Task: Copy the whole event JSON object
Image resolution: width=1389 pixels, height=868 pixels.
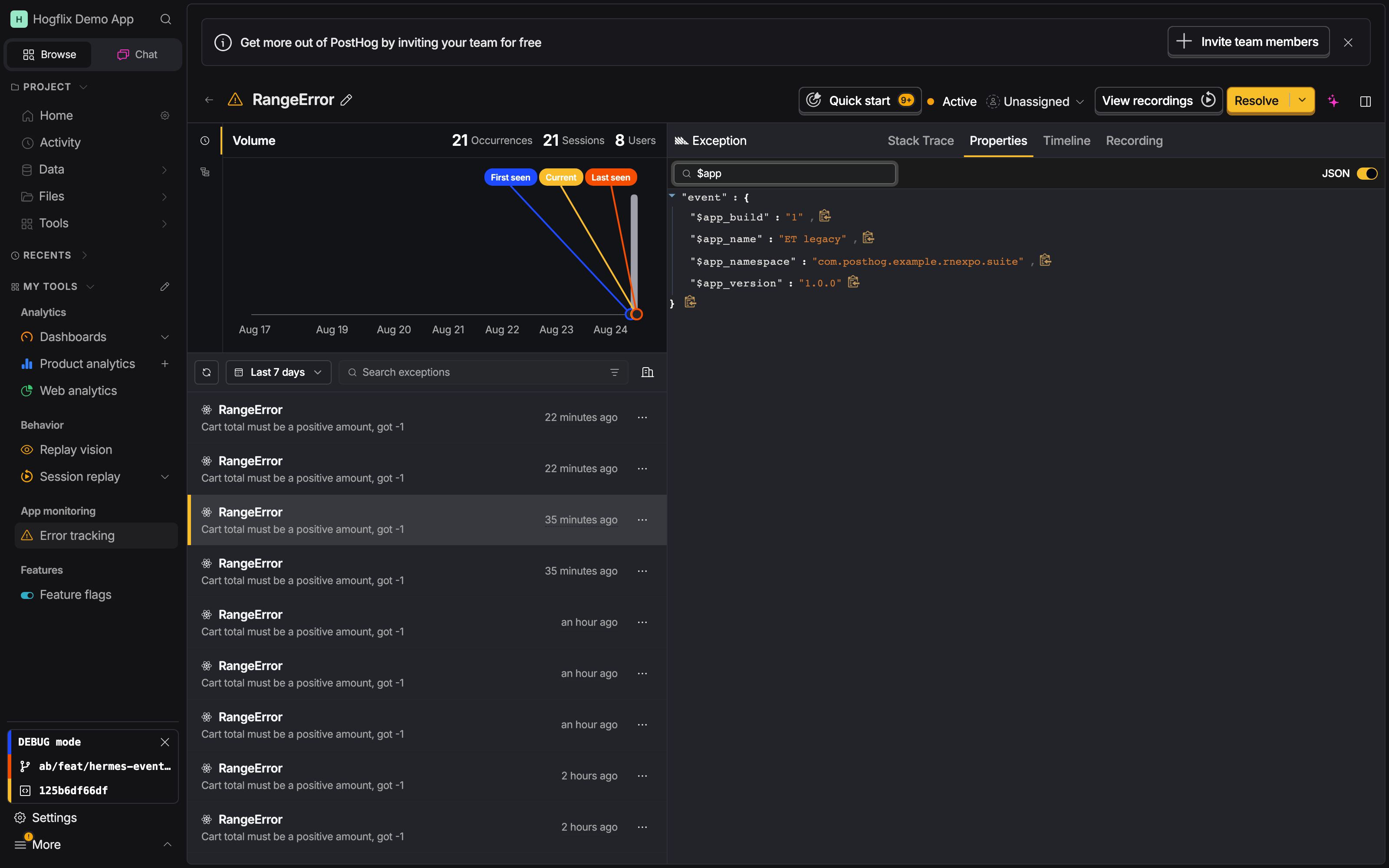Action: pyautogui.click(x=691, y=302)
